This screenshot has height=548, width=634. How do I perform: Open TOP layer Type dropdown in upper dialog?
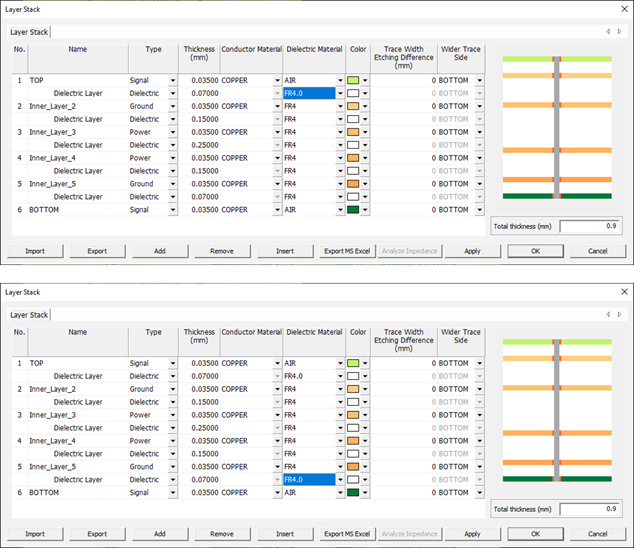coord(172,80)
